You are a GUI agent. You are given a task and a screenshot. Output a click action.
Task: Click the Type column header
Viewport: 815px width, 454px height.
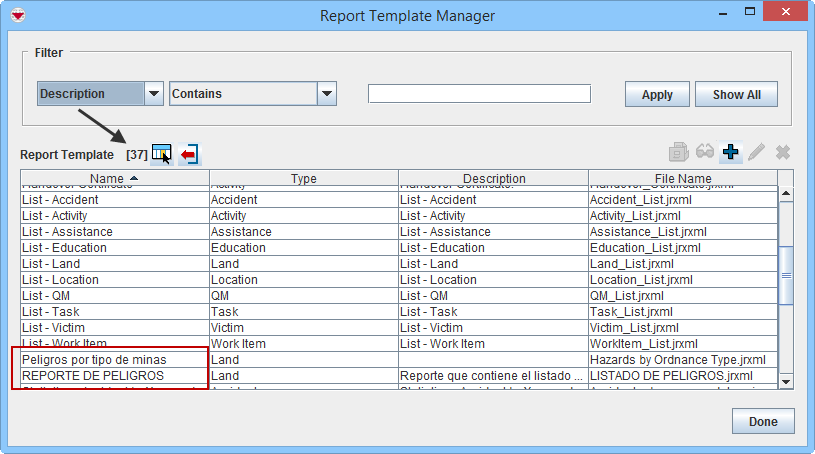click(304, 179)
